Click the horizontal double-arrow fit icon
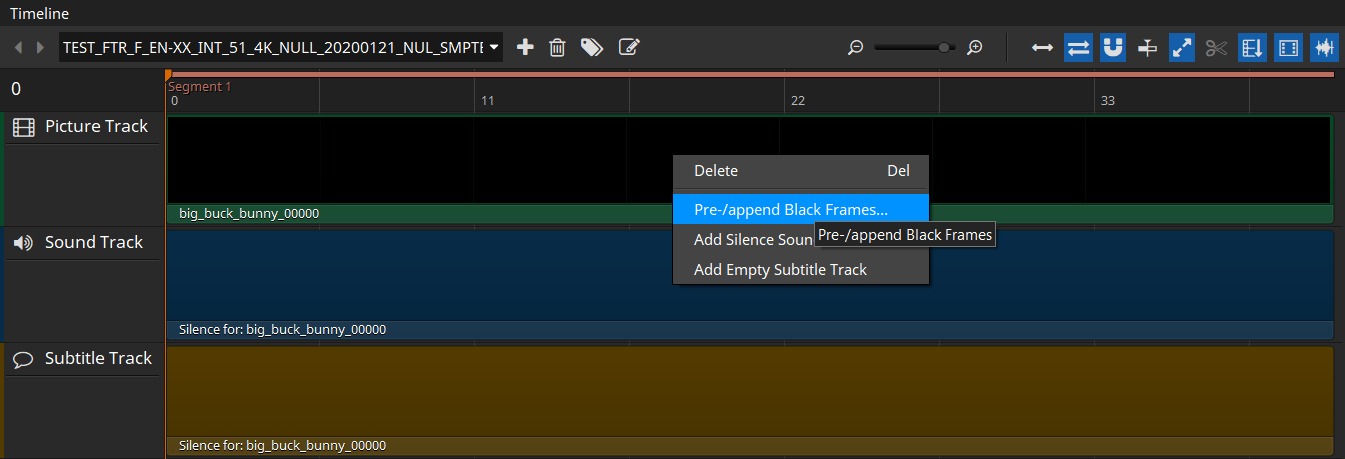Image resolution: width=1345 pixels, height=459 pixels. tap(1042, 47)
